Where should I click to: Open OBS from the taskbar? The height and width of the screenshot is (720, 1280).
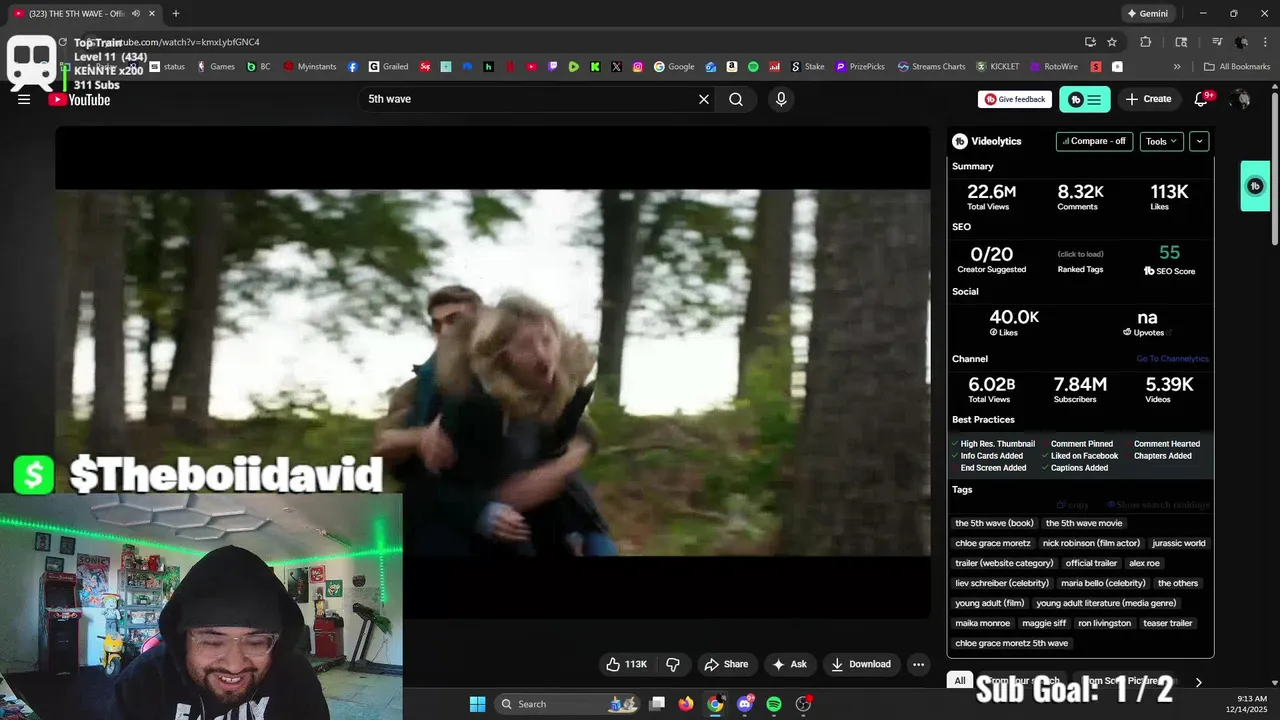(x=803, y=704)
